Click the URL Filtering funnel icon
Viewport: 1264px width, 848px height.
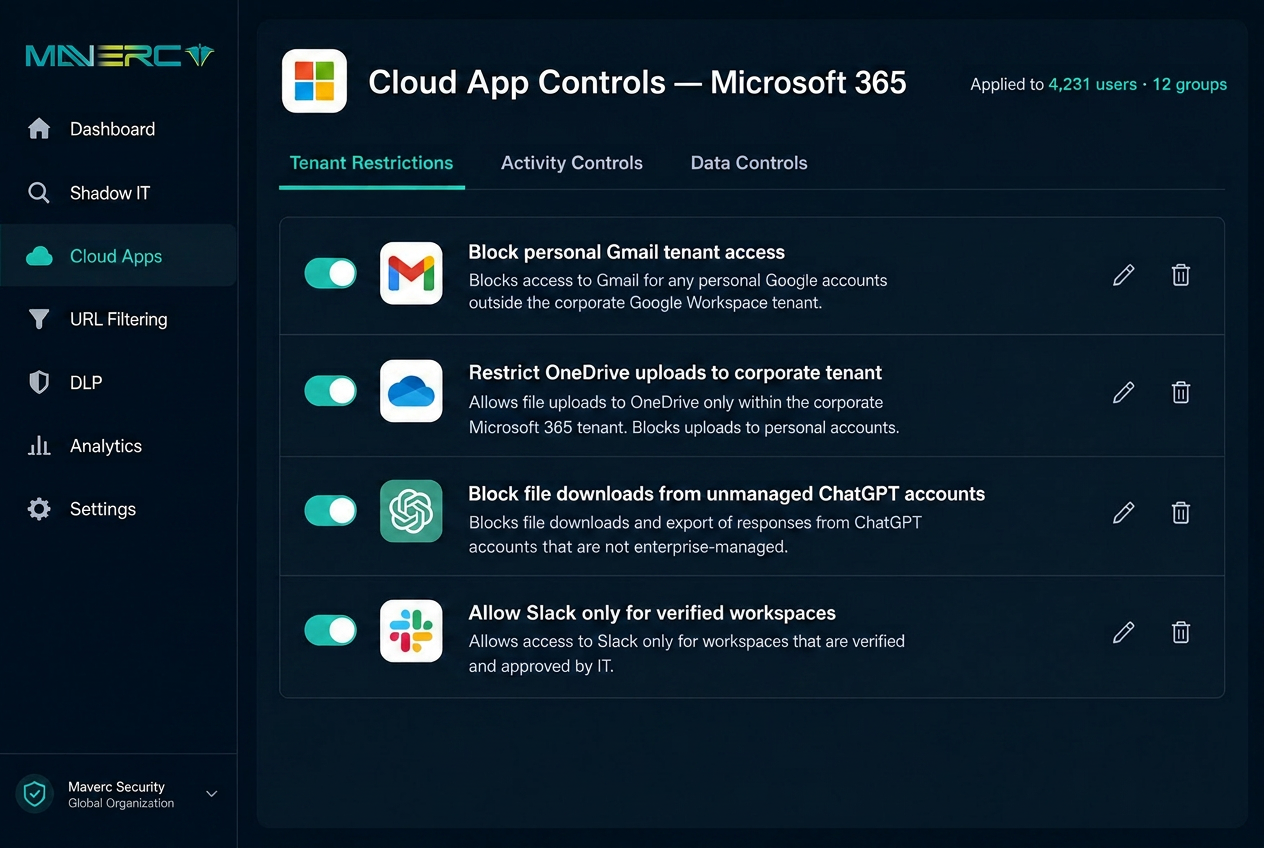39,319
